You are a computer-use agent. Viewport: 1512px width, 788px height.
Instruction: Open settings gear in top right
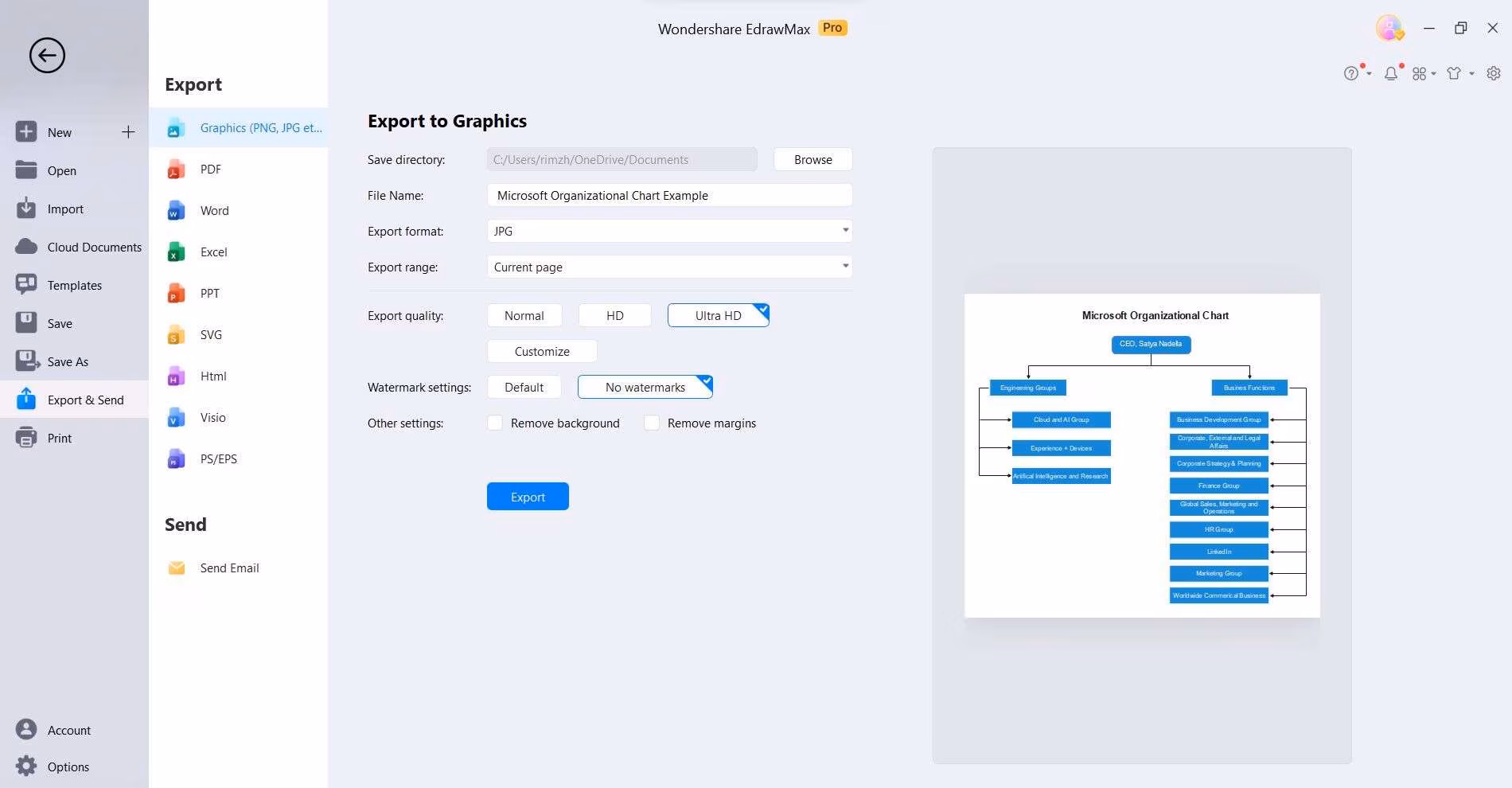pos(1494,73)
